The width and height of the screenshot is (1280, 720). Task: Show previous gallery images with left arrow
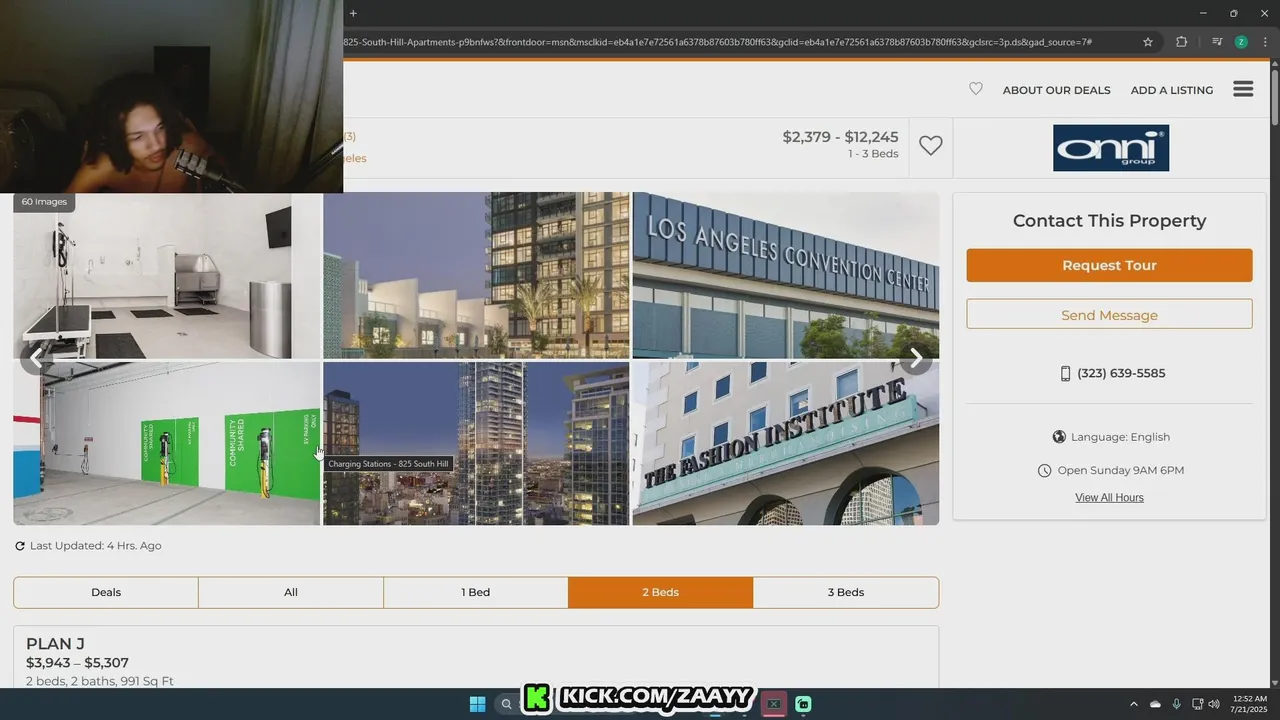point(37,357)
